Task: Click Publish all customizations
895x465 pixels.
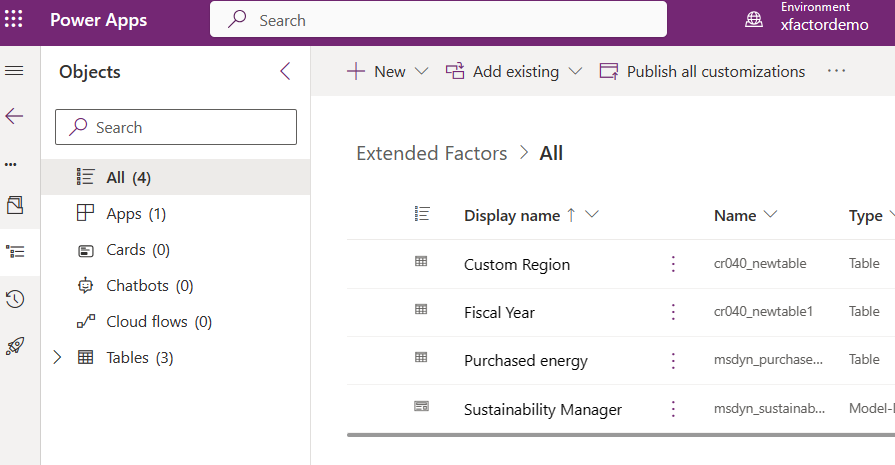Action: pos(702,71)
